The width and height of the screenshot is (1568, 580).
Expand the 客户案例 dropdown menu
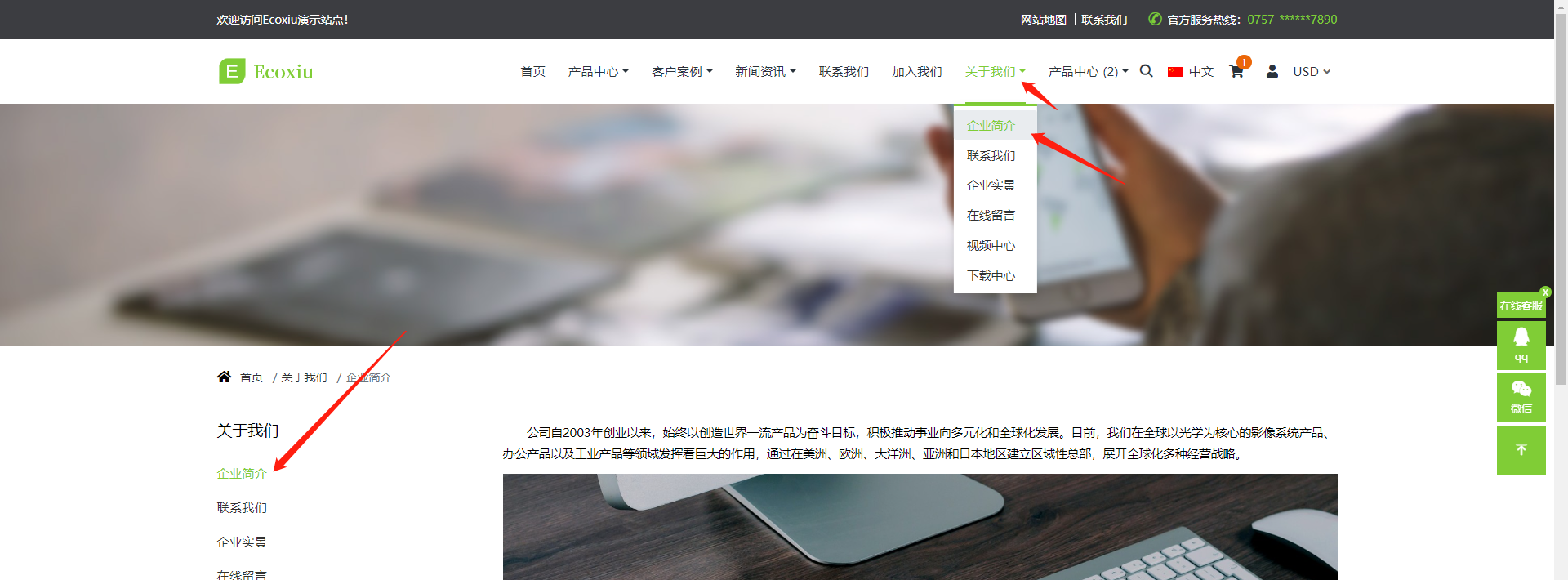682,72
